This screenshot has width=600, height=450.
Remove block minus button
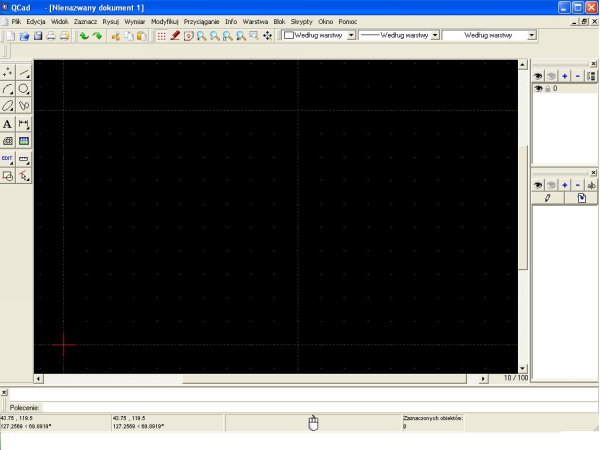point(578,185)
